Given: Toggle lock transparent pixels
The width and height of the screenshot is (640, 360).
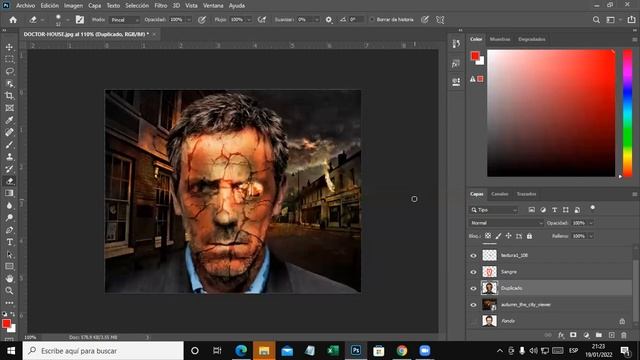Looking at the screenshot, I should [488, 236].
